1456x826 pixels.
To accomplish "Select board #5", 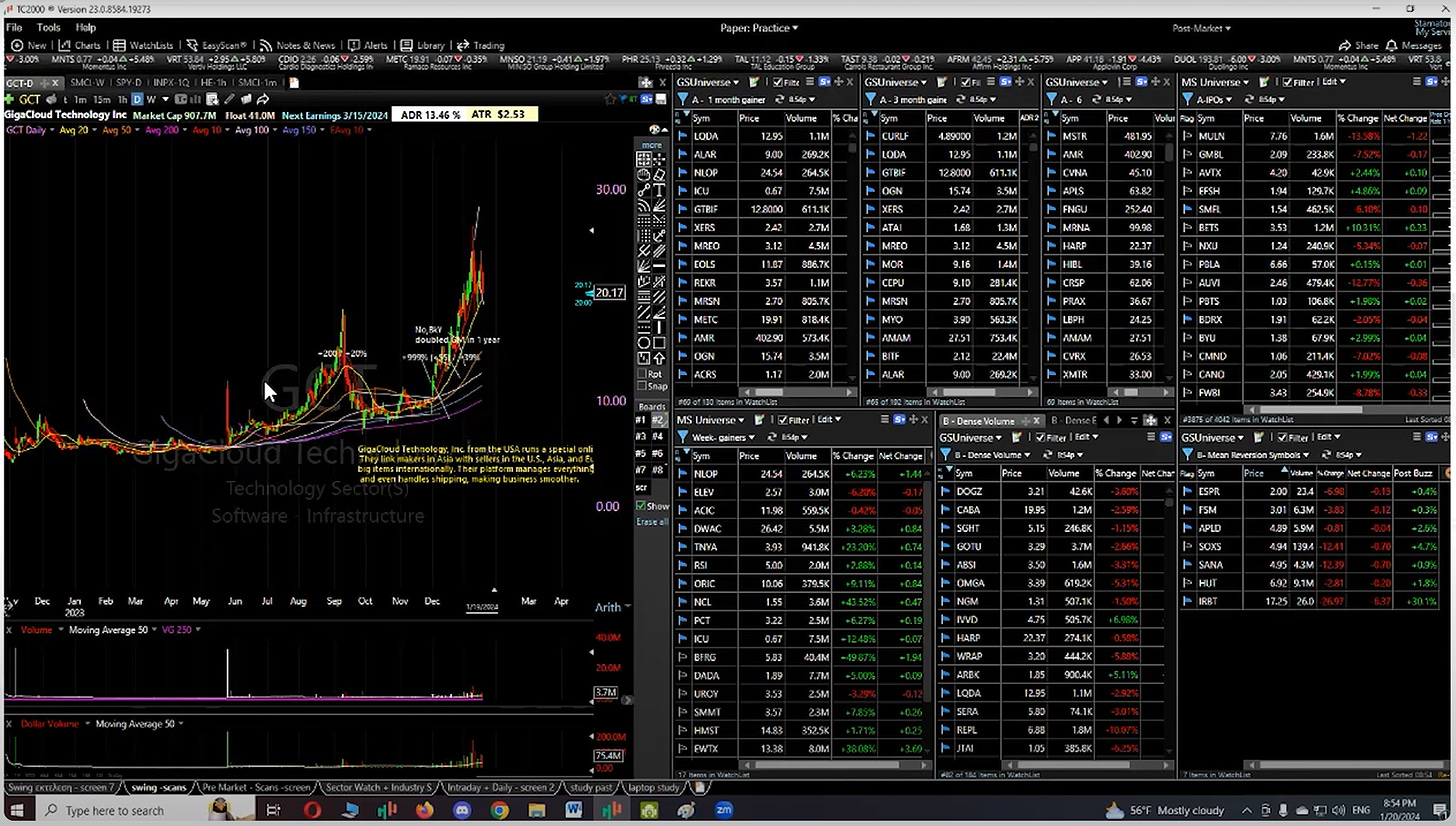I will [x=641, y=453].
